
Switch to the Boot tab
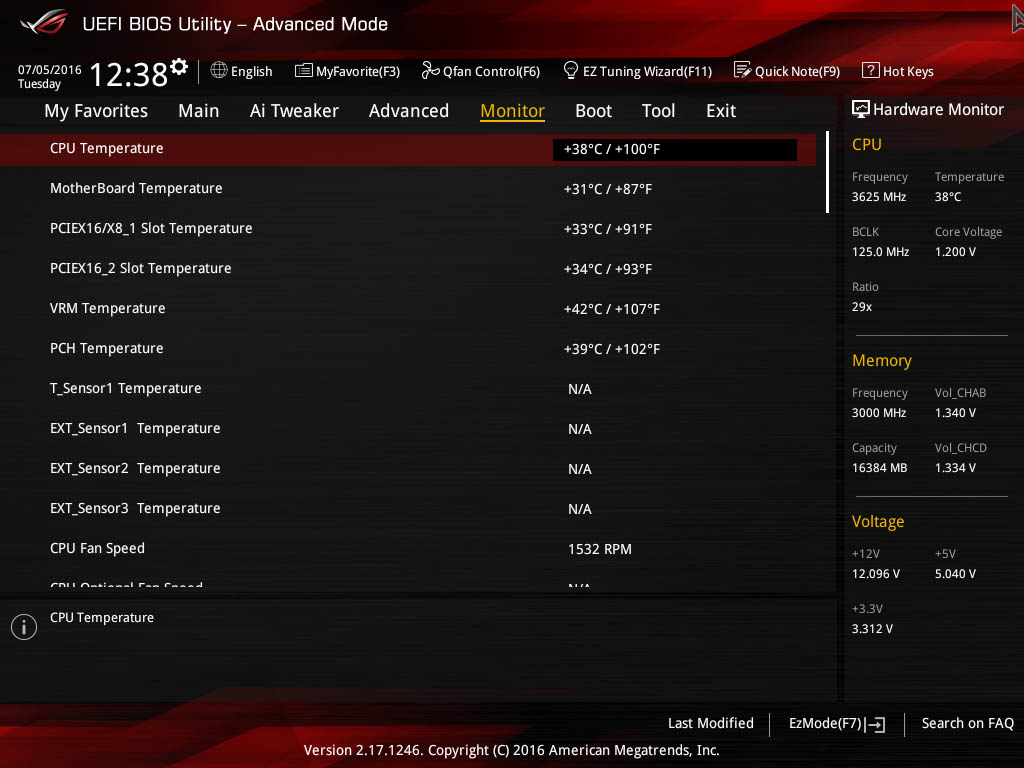tap(593, 111)
